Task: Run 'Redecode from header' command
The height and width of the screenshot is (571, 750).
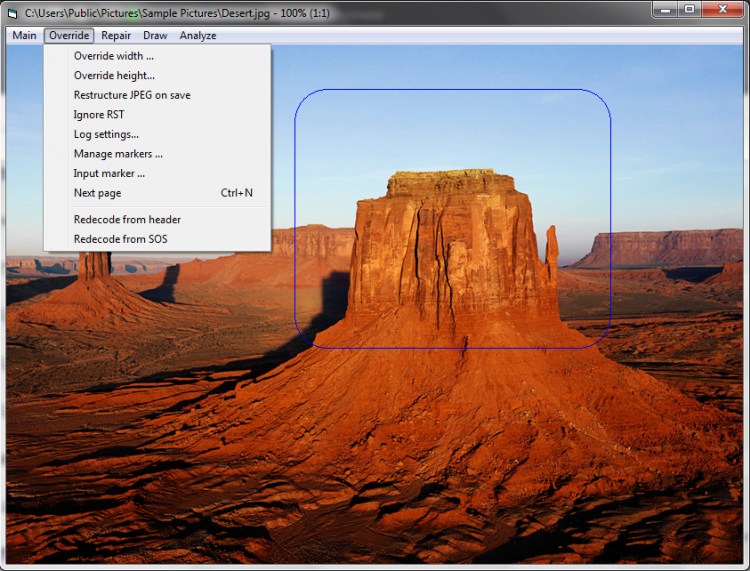Action: [127, 219]
